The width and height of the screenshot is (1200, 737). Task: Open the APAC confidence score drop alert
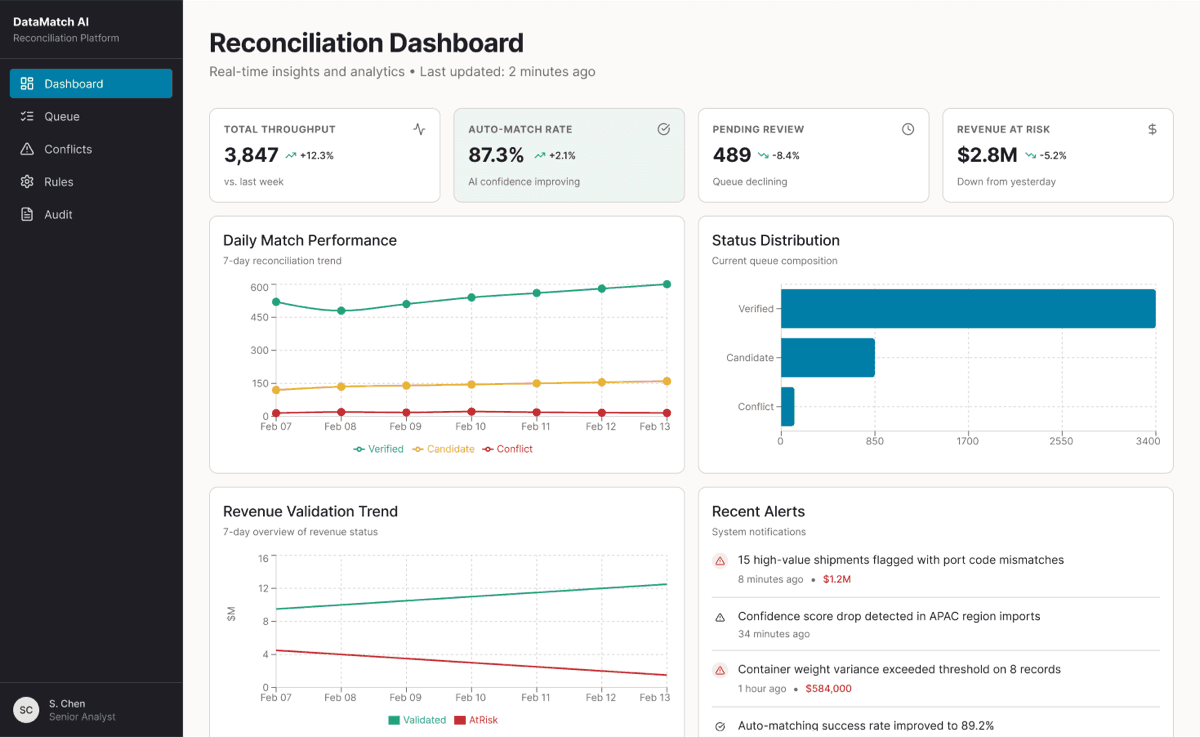(936, 625)
